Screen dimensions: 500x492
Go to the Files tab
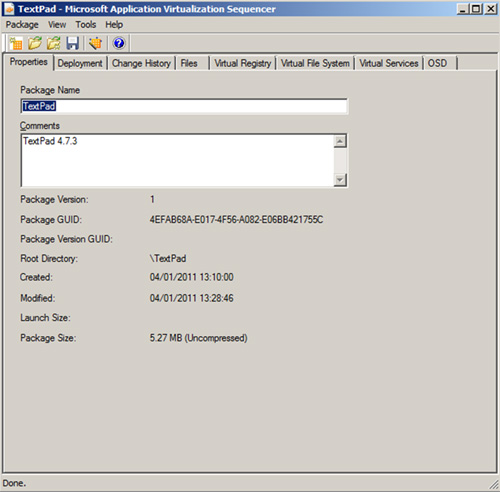[192, 63]
